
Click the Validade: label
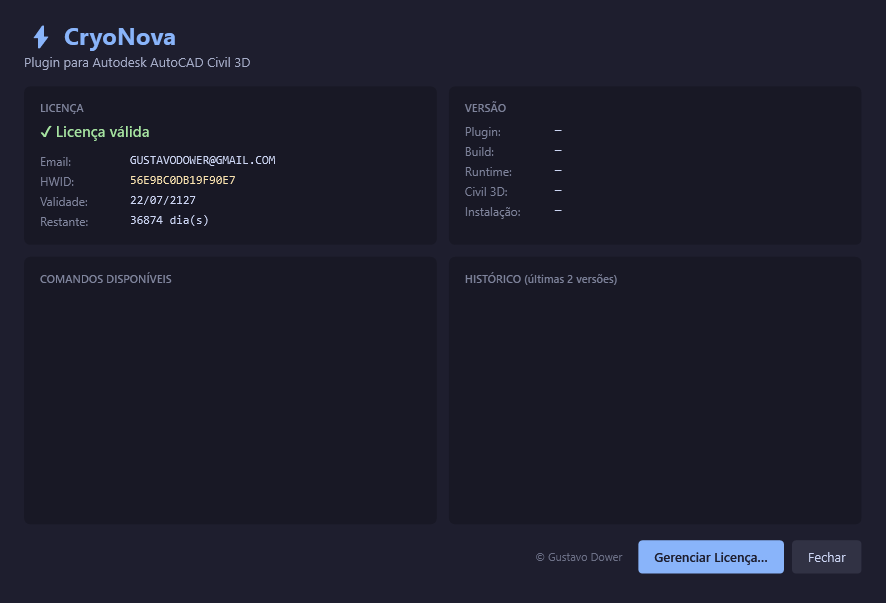click(64, 202)
